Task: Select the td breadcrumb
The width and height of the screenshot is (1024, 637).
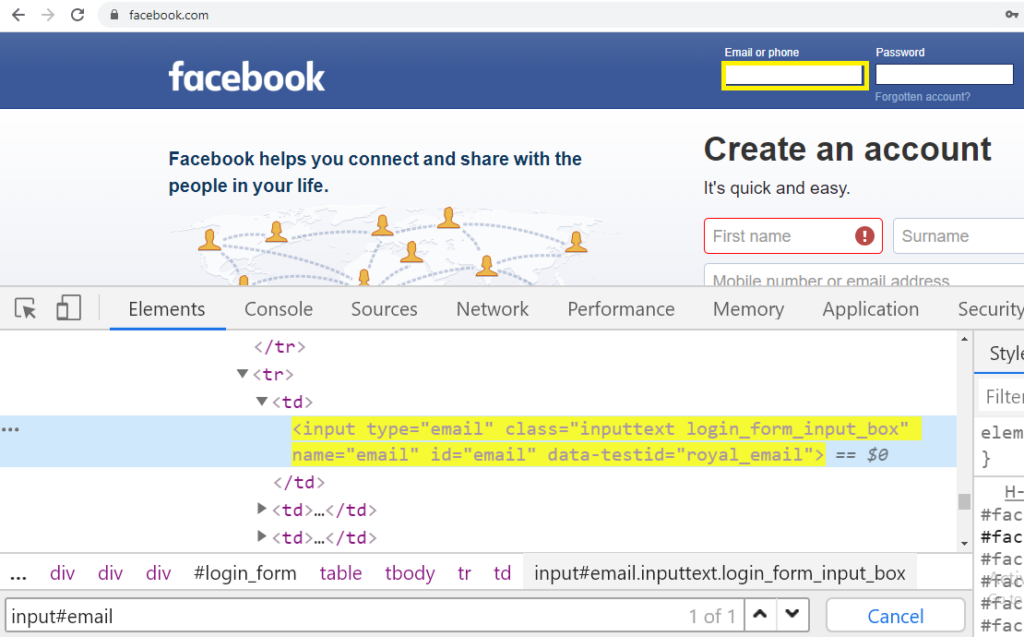Action: [x=502, y=574]
